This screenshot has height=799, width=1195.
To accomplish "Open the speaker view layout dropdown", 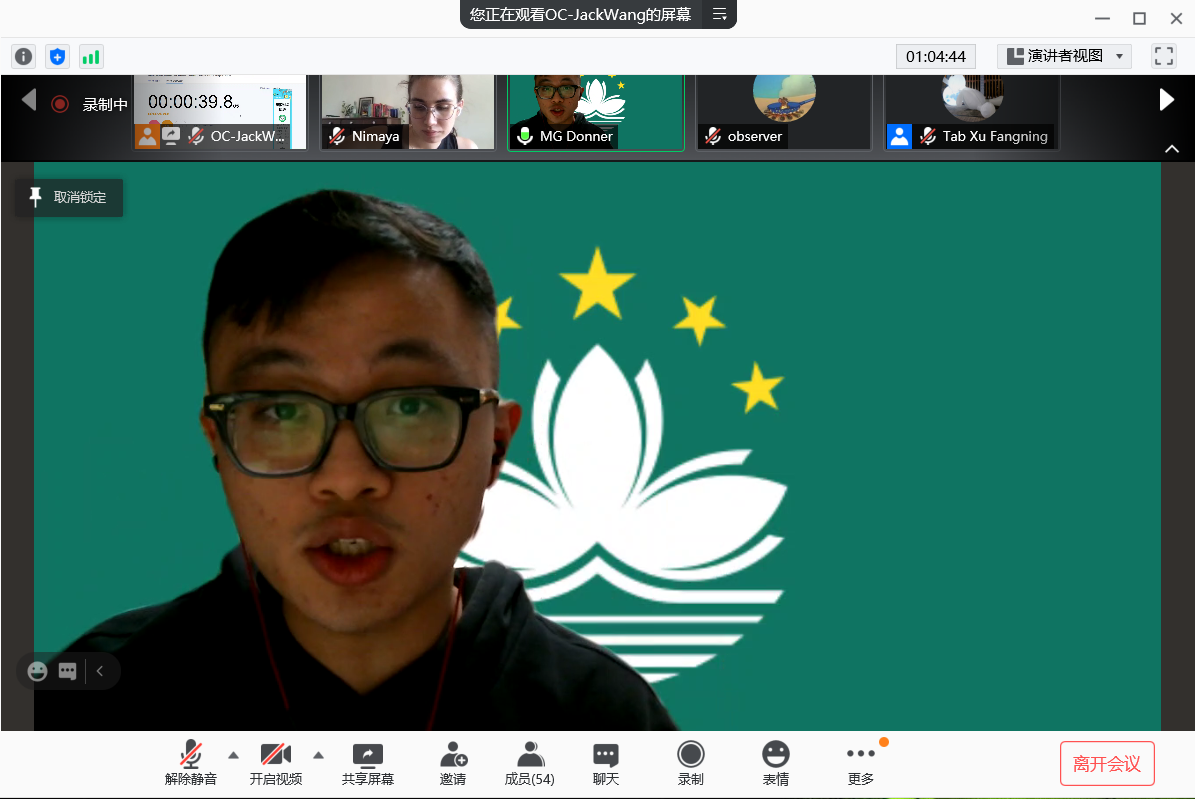I will 1064,56.
